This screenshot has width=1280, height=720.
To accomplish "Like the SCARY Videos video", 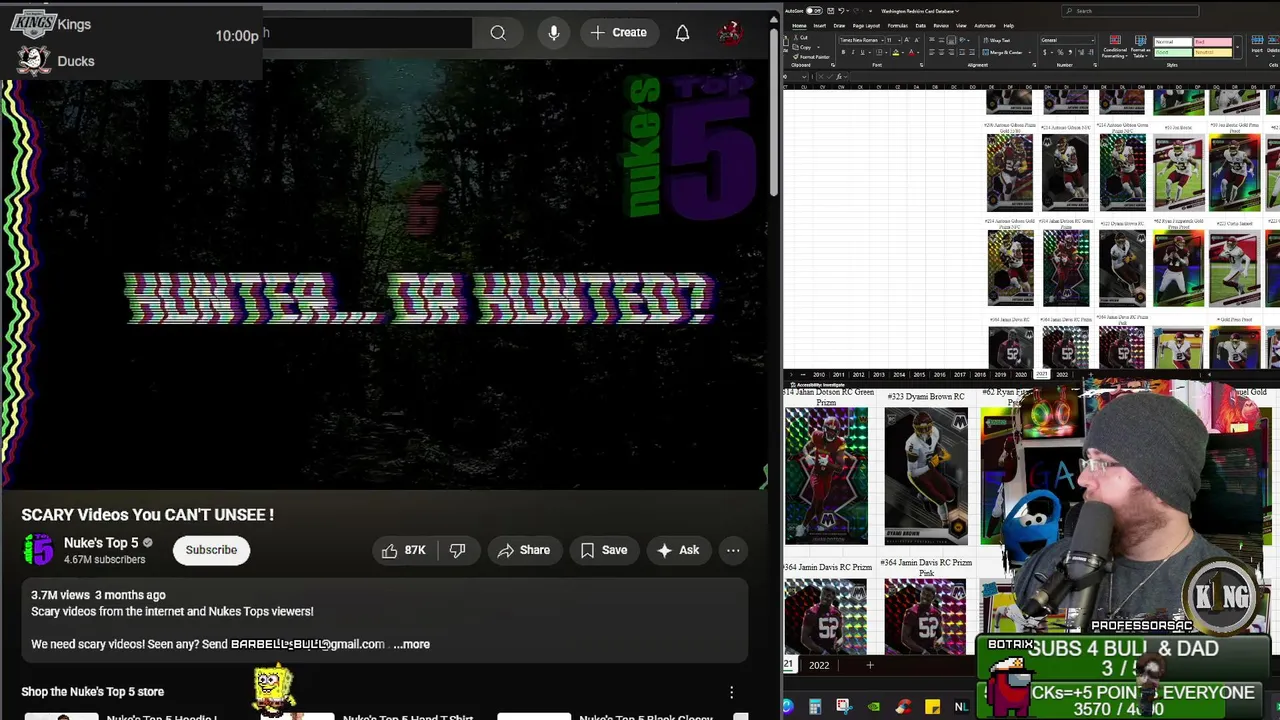I will point(403,550).
